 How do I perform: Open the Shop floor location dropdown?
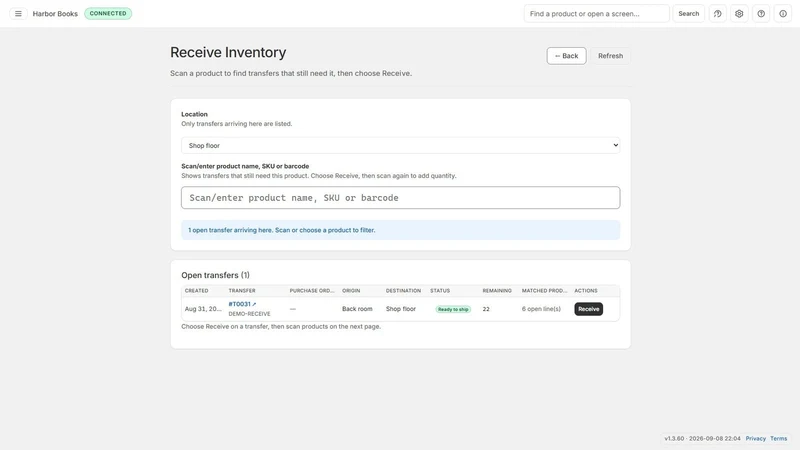click(401, 145)
